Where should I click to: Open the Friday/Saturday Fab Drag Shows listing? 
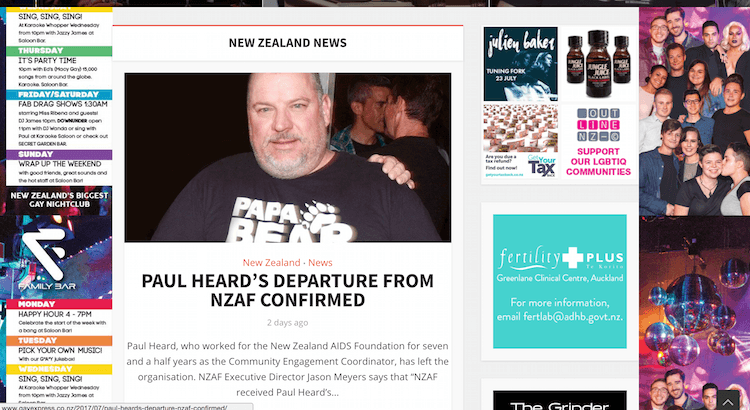[59, 119]
